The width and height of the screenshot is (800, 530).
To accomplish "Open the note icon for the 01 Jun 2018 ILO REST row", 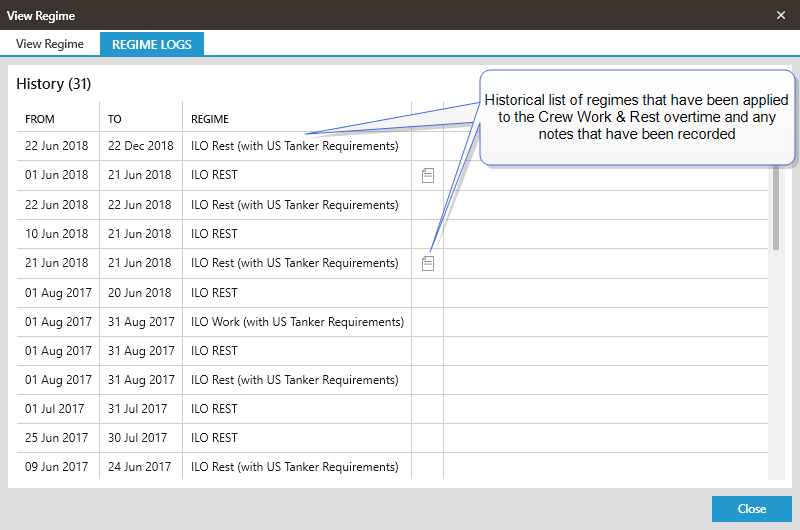I will tap(428, 175).
